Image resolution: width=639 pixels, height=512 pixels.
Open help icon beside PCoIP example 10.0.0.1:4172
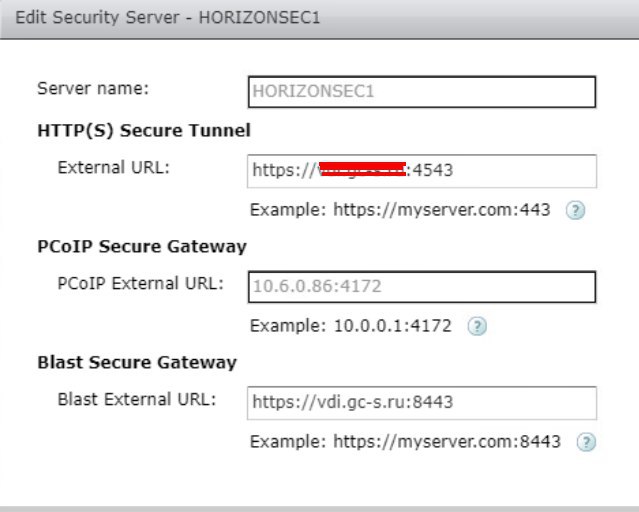[x=477, y=326]
